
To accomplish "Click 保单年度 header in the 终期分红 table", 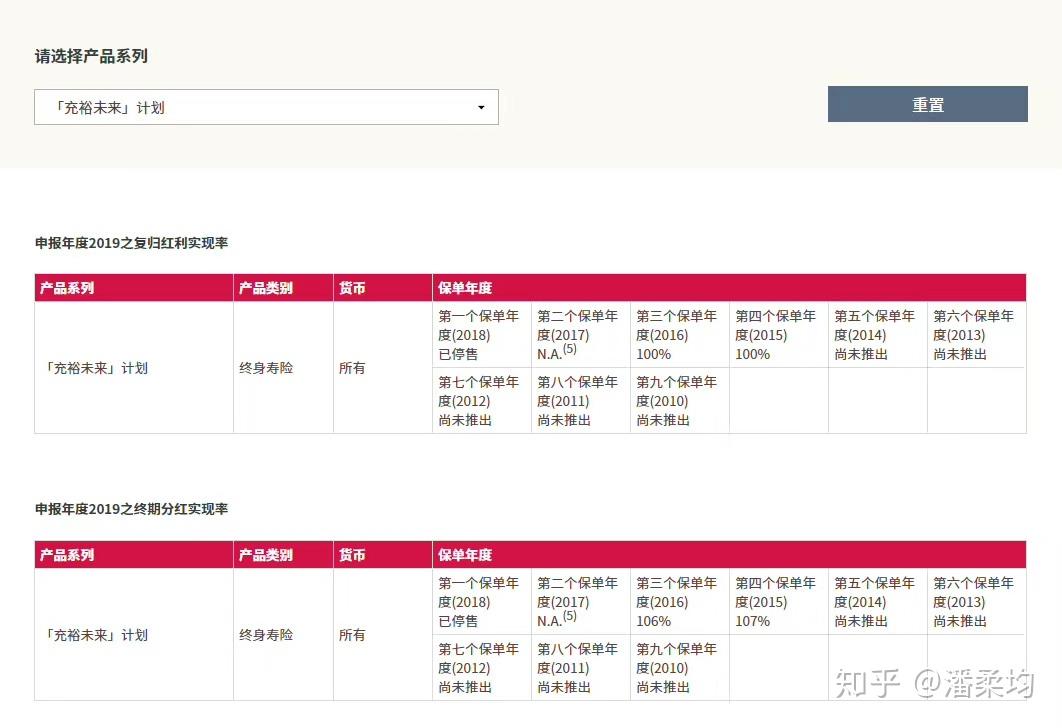I will coord(729,555).
